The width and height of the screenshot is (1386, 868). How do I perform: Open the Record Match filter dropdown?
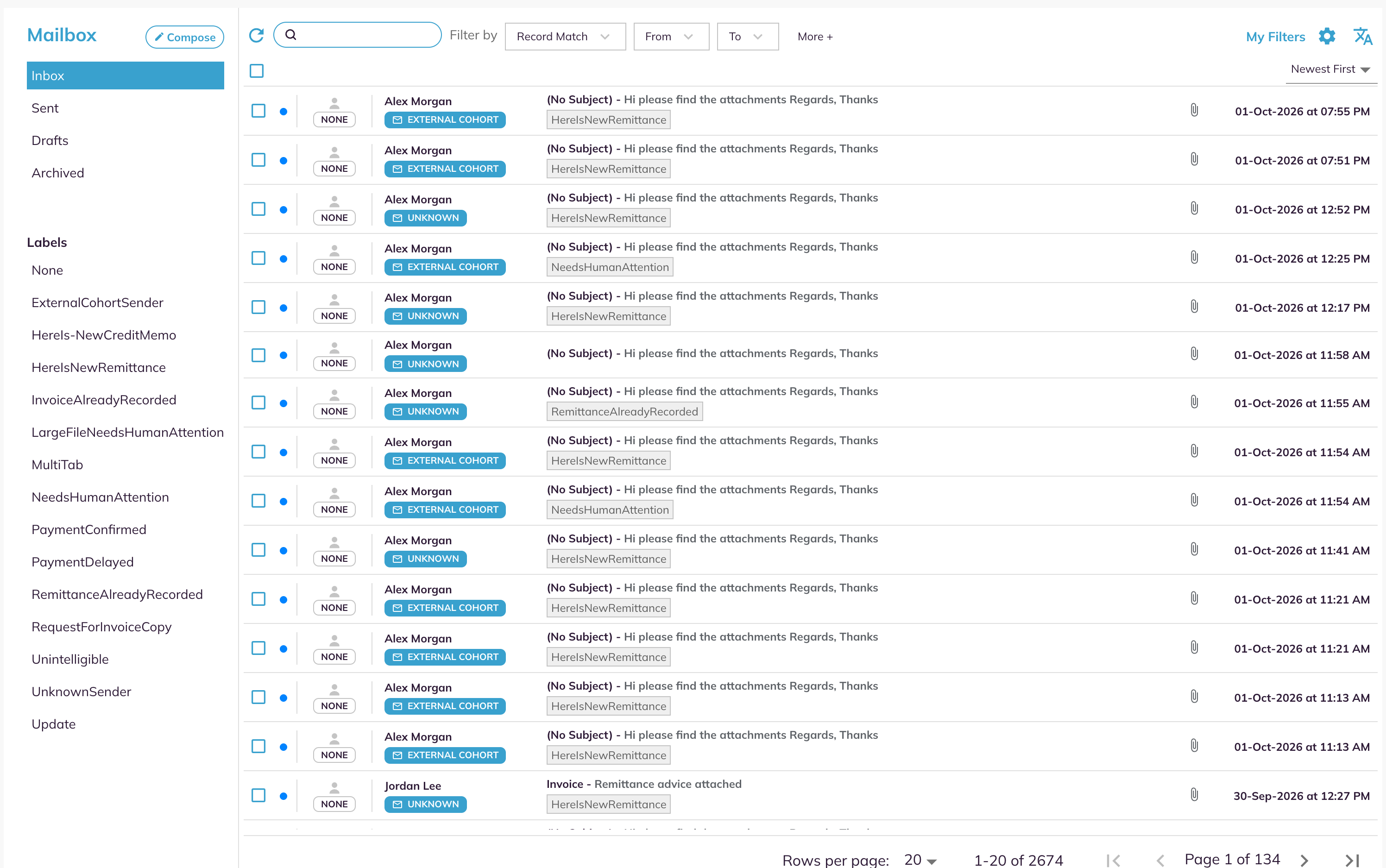565,36
